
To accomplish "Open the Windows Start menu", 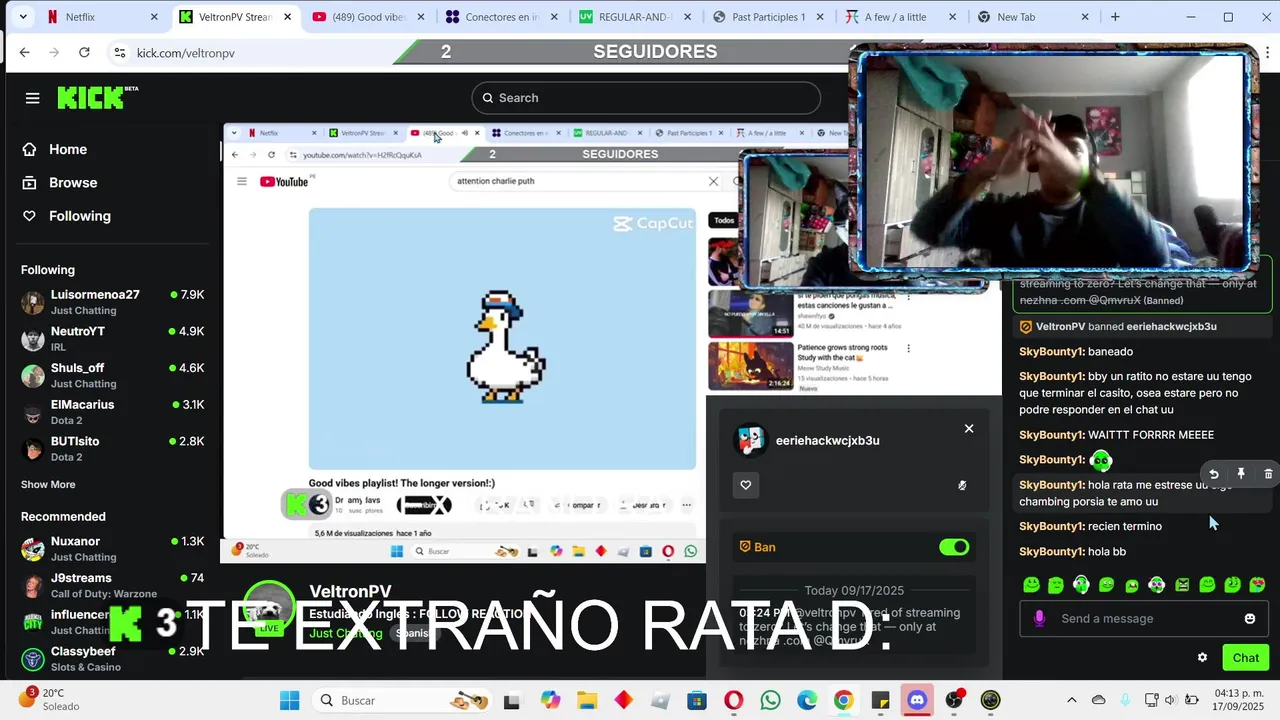I will click(289, 700).
